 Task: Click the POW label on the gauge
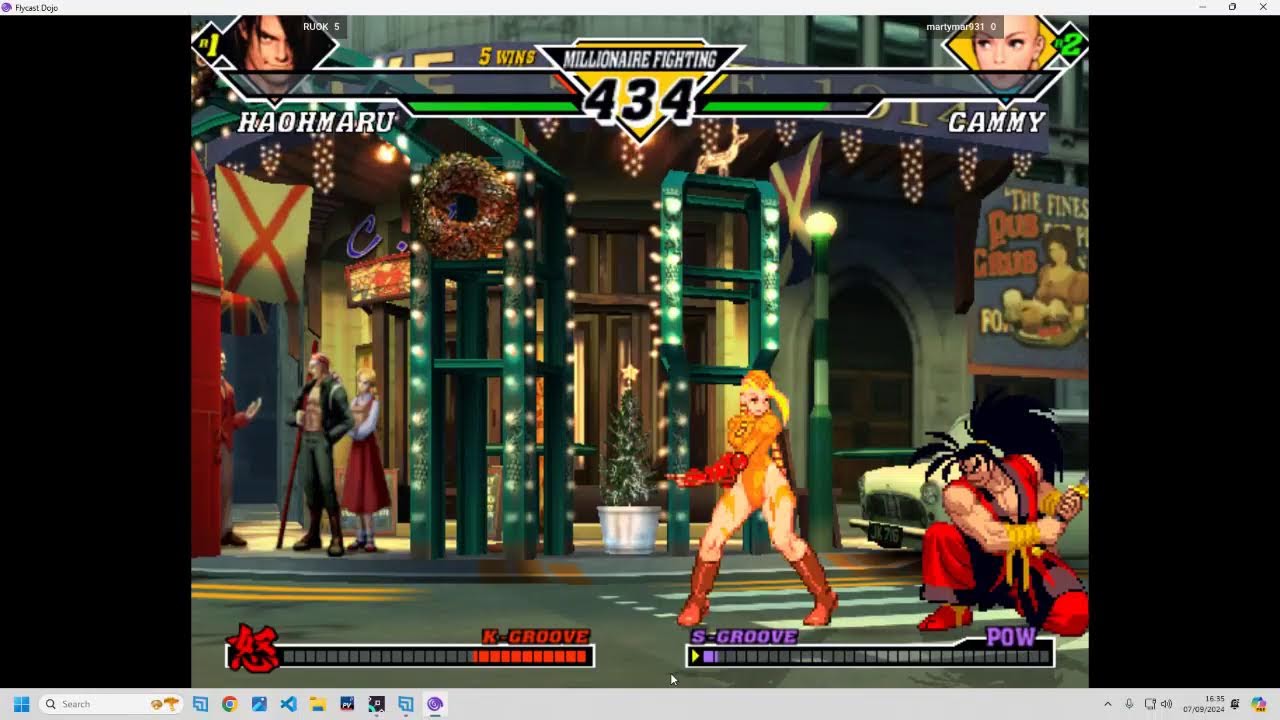tap(1010, 637)
